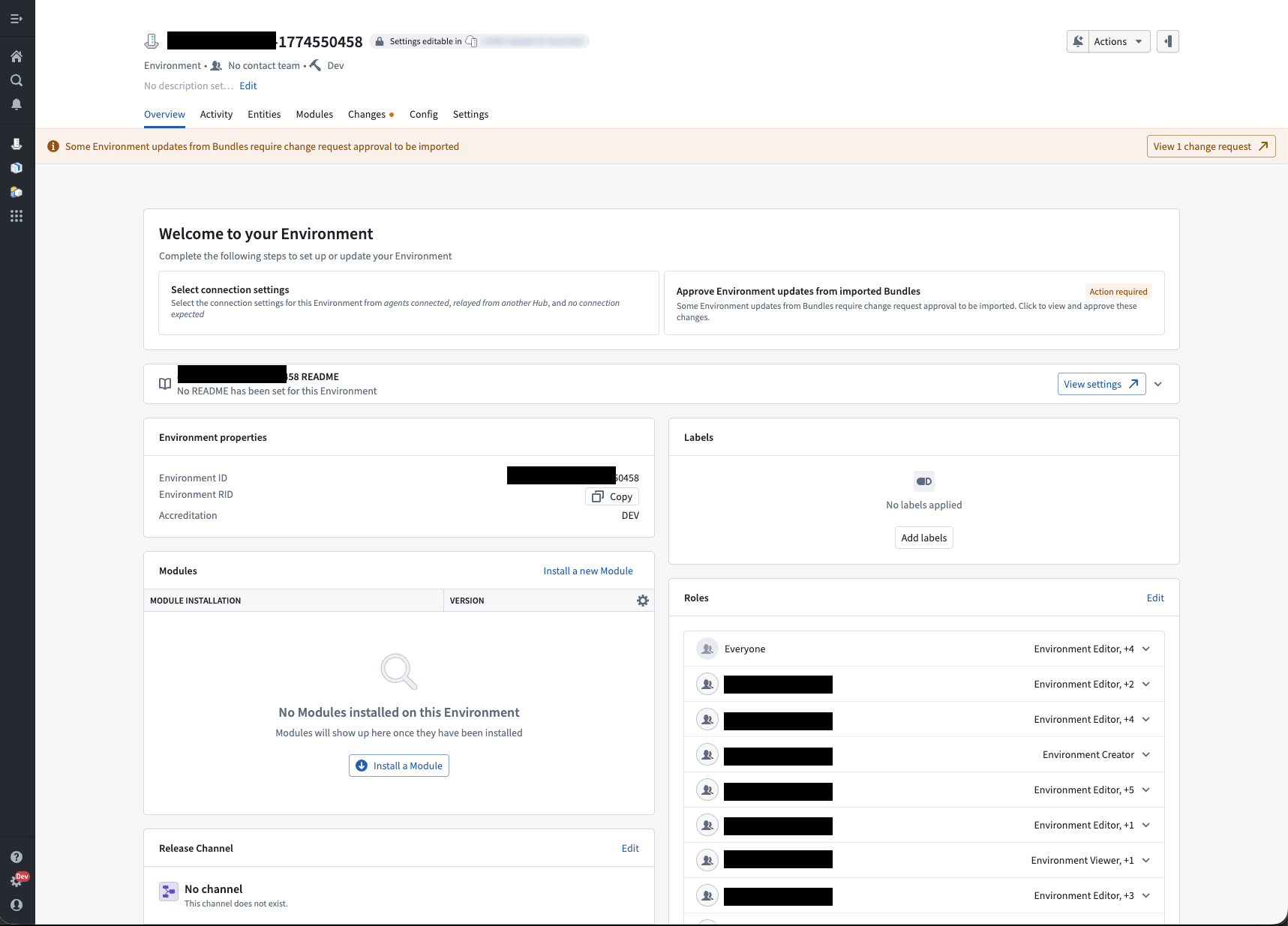The width and height of the screenshot is (1288, 926).
Task: Expand the Environment Editor, +2 row
Action: pos(1146,684)
